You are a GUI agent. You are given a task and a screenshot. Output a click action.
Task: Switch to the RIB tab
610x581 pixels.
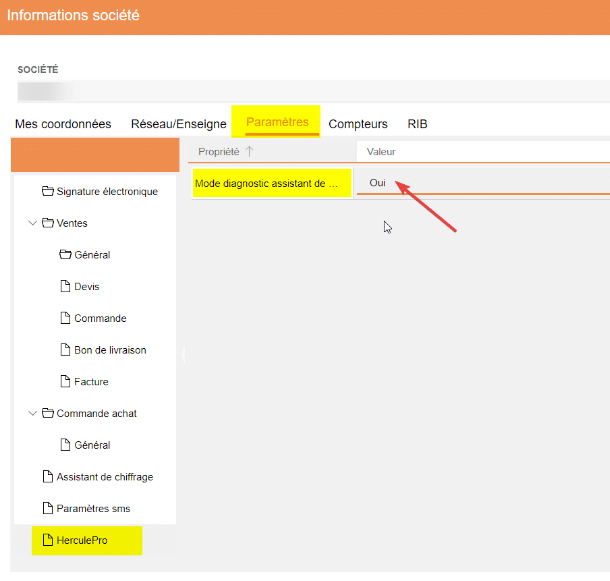(x=417, y=124)
